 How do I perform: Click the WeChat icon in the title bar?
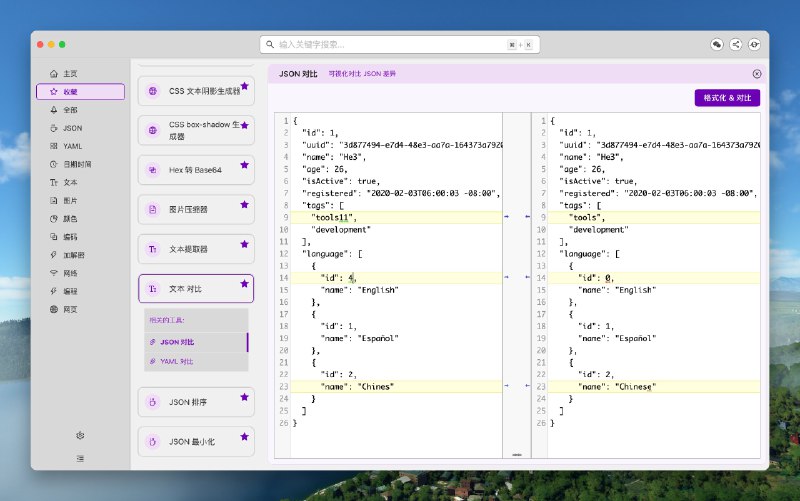[717, 45]
